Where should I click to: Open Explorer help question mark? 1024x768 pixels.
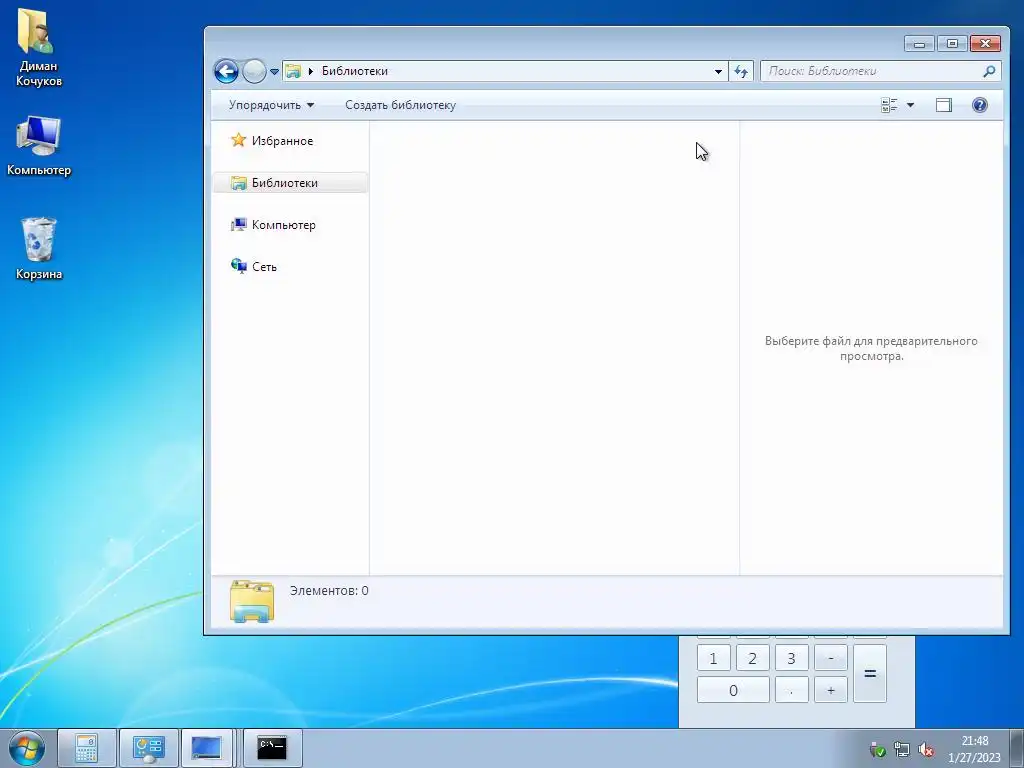click(980, 105)
